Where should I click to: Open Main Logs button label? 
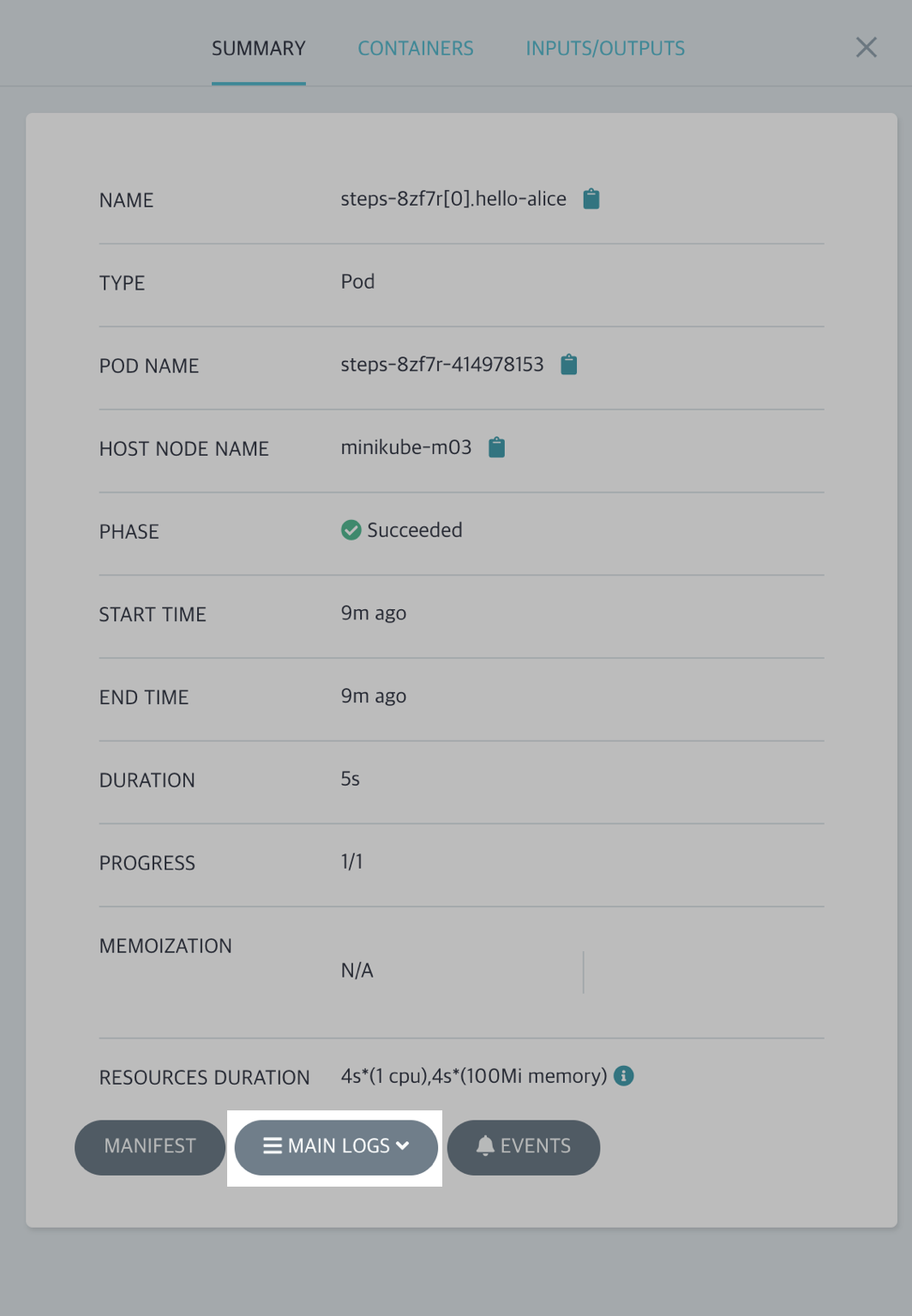[339, 1146]
